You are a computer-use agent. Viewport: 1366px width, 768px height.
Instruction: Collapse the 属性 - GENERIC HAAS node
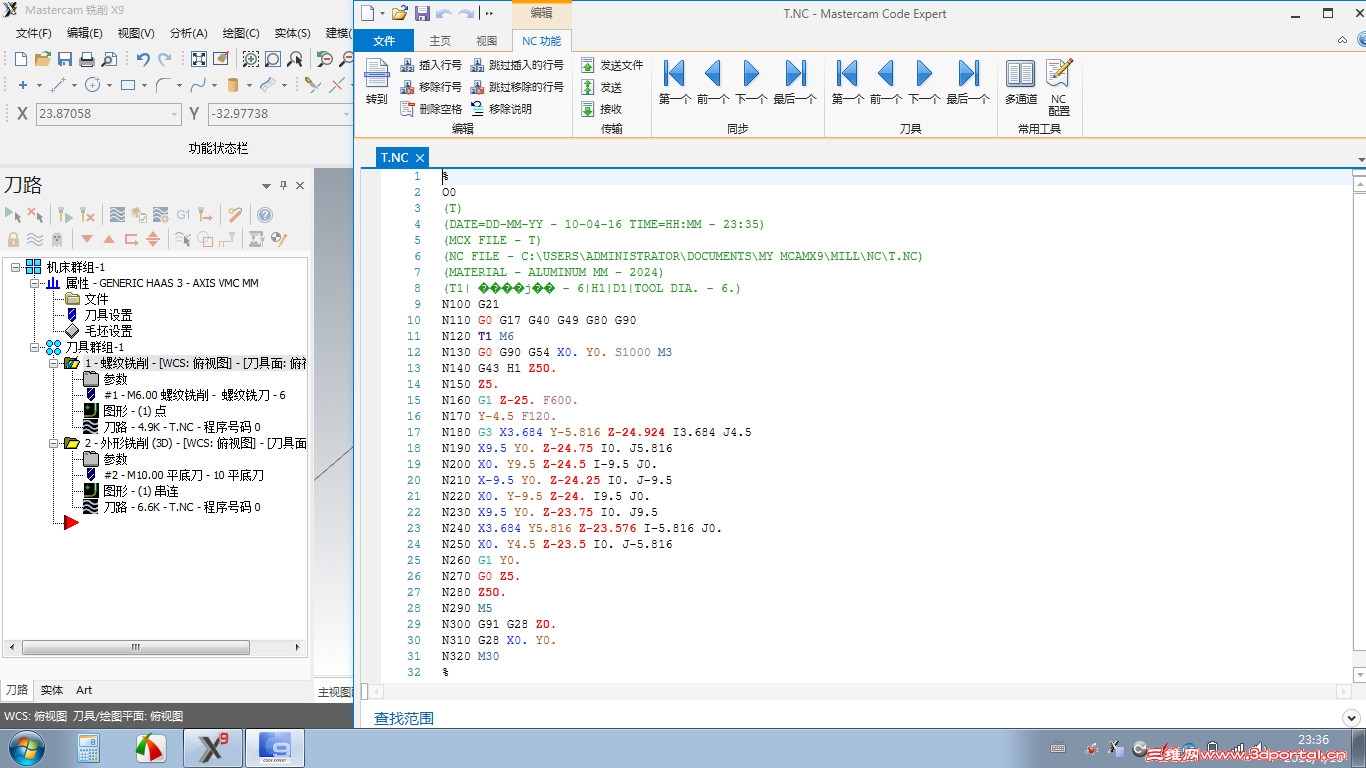pyautogui.click(x=34, y=283)
